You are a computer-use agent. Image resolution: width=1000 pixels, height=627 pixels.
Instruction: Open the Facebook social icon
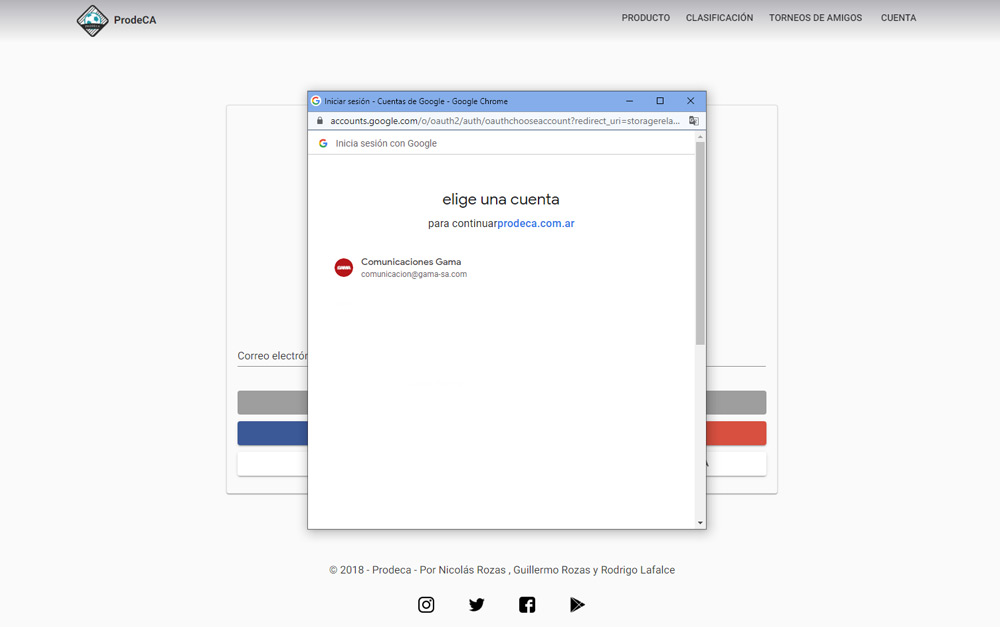point(527,604)
